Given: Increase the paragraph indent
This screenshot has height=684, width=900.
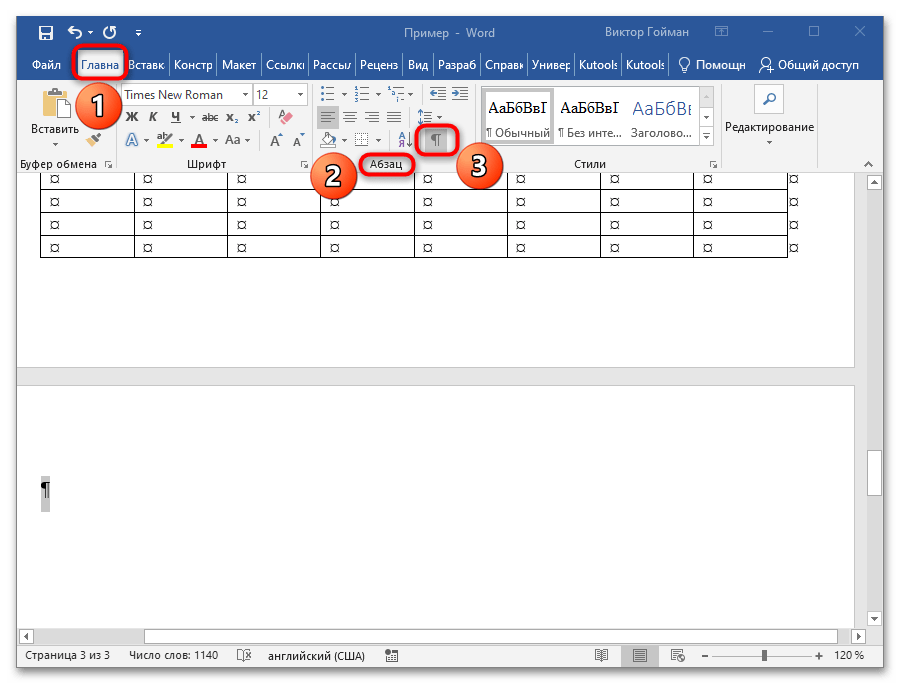Looking at the screenshot, I should coord(460,94).
